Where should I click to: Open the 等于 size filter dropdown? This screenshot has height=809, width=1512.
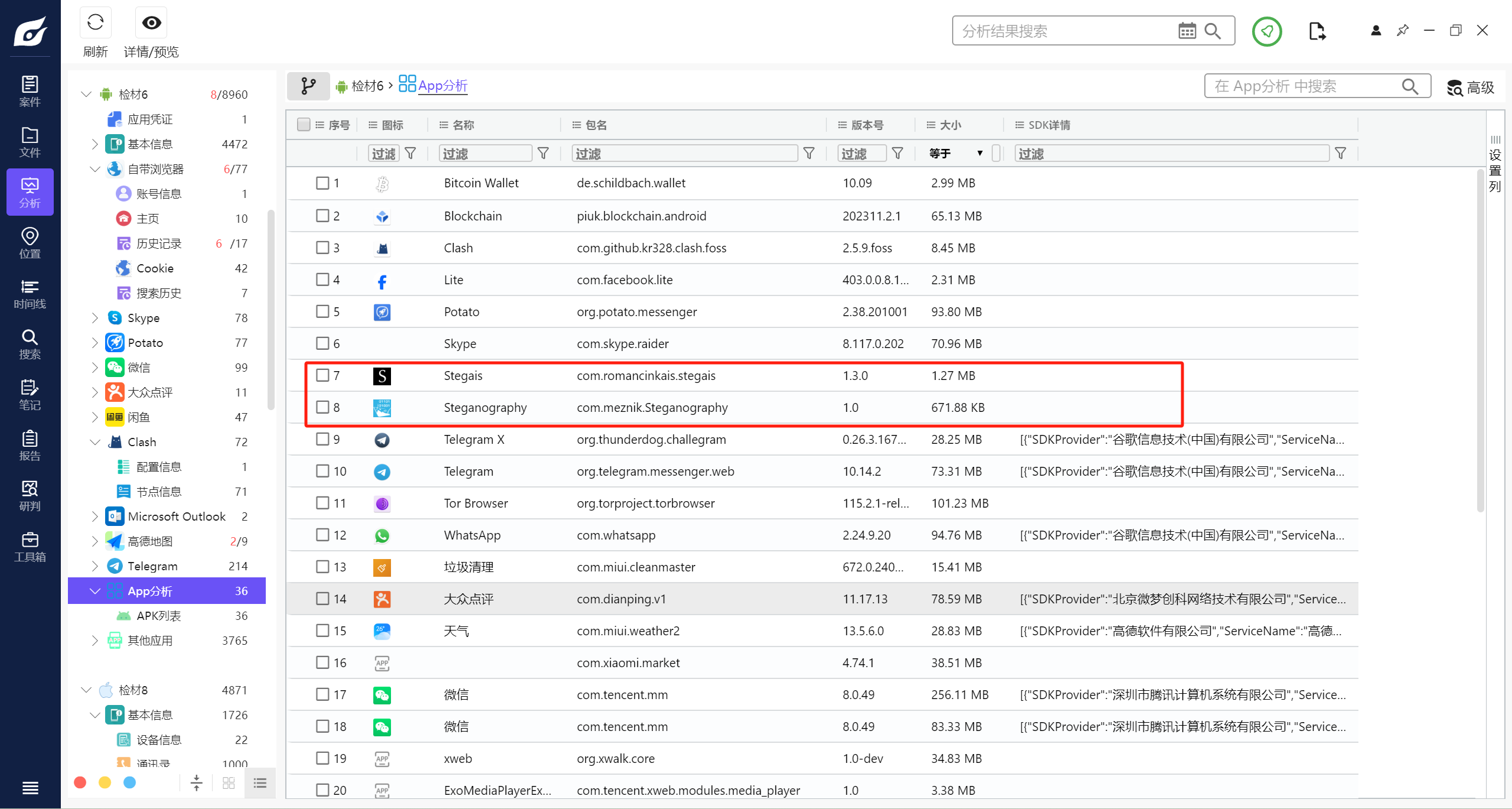[956, 154]
